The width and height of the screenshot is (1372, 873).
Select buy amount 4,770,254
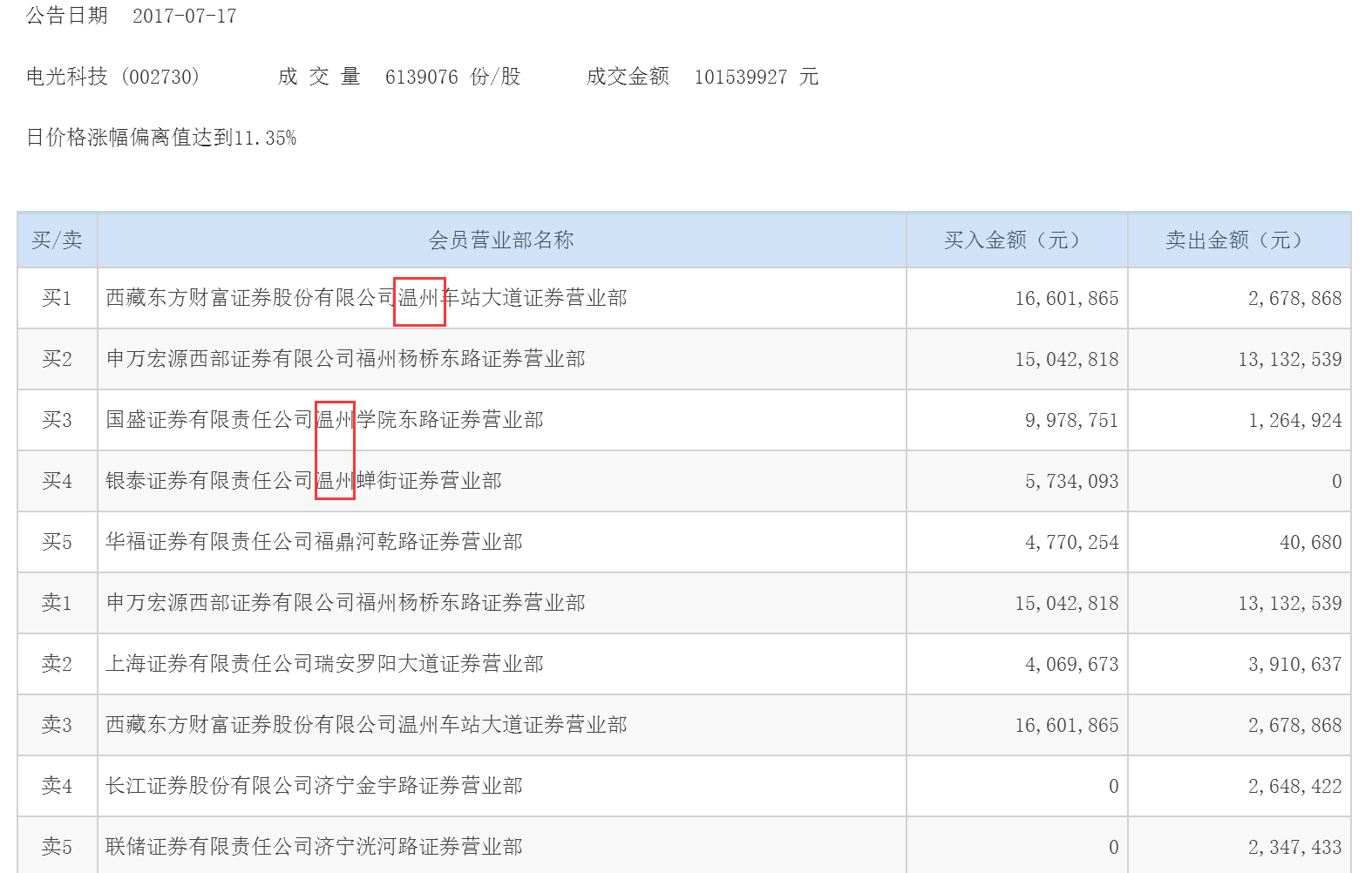pyautogui.click(x=1072, y=543)
